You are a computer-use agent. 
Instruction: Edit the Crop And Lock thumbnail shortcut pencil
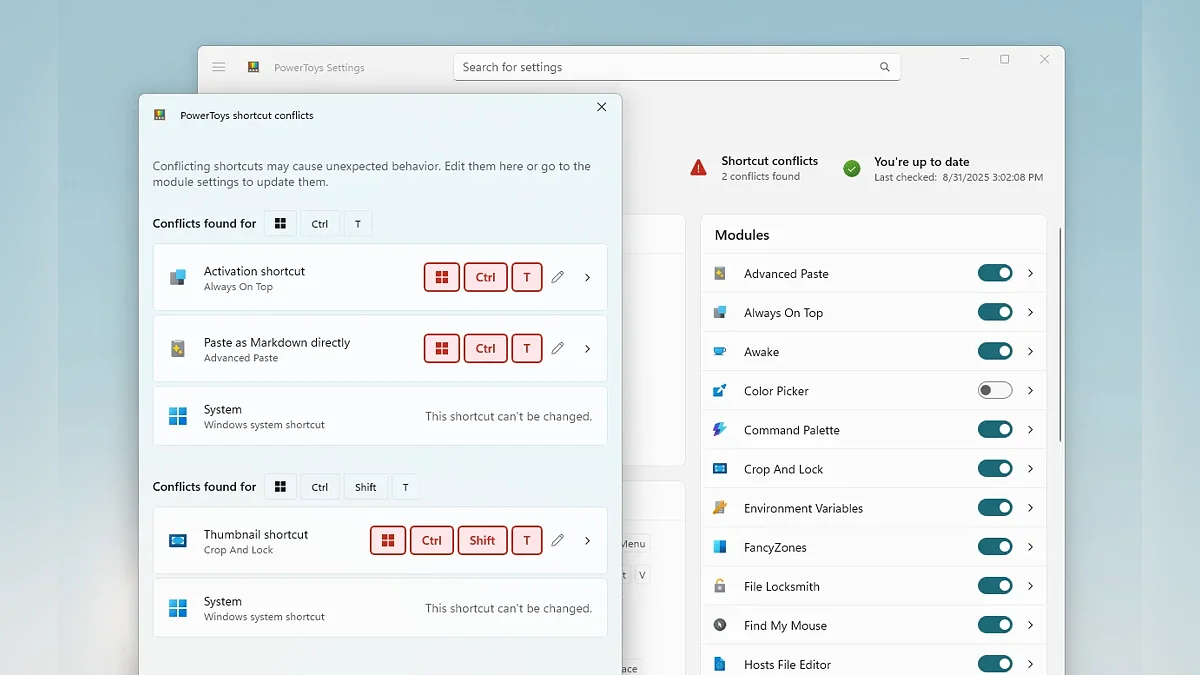coord(558,540)
